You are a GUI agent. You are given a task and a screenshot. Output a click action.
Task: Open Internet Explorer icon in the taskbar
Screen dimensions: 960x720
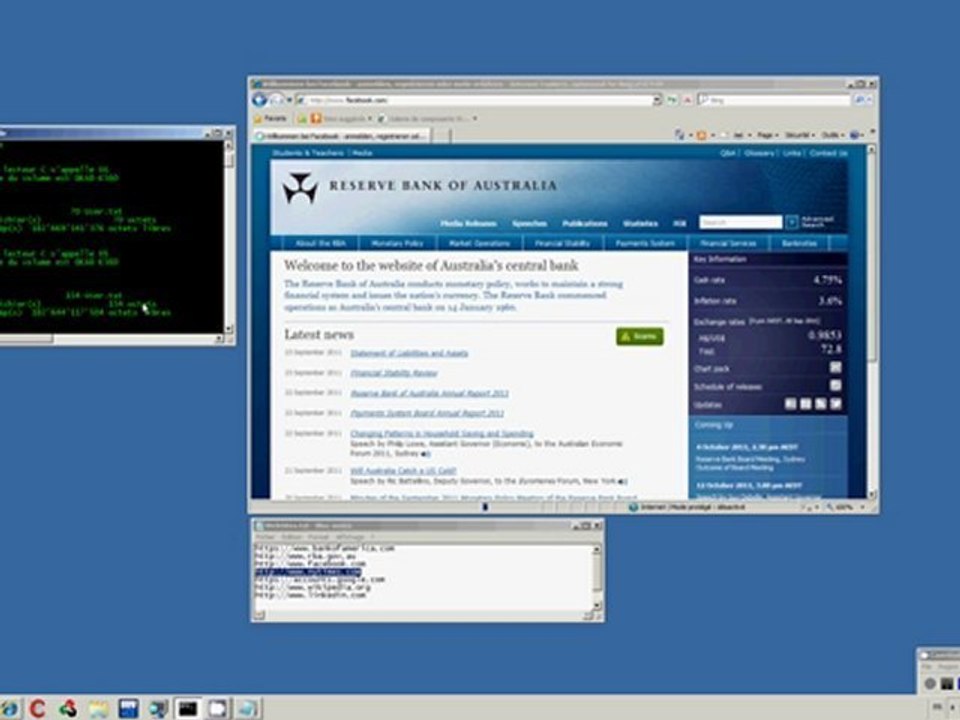tap(9, 709)
